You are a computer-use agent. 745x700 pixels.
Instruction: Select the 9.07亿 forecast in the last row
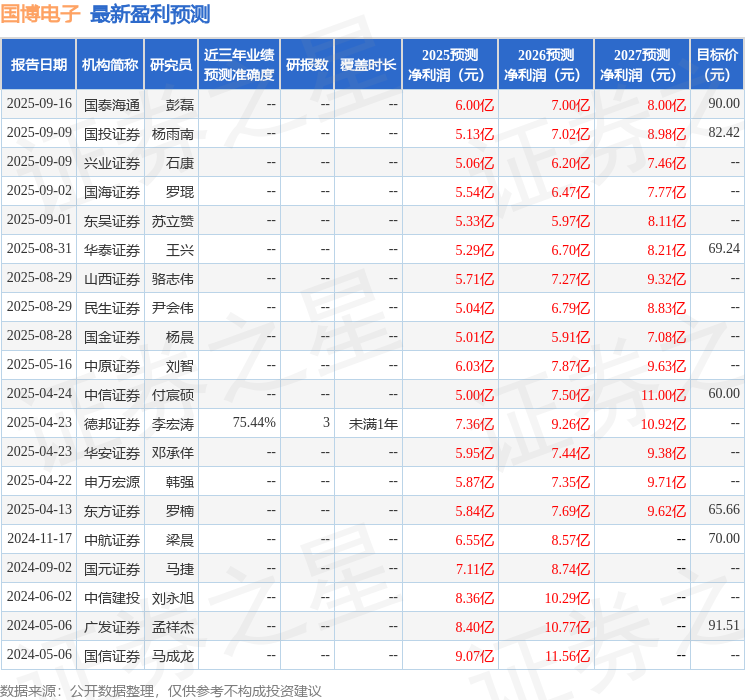pos(474,656)
